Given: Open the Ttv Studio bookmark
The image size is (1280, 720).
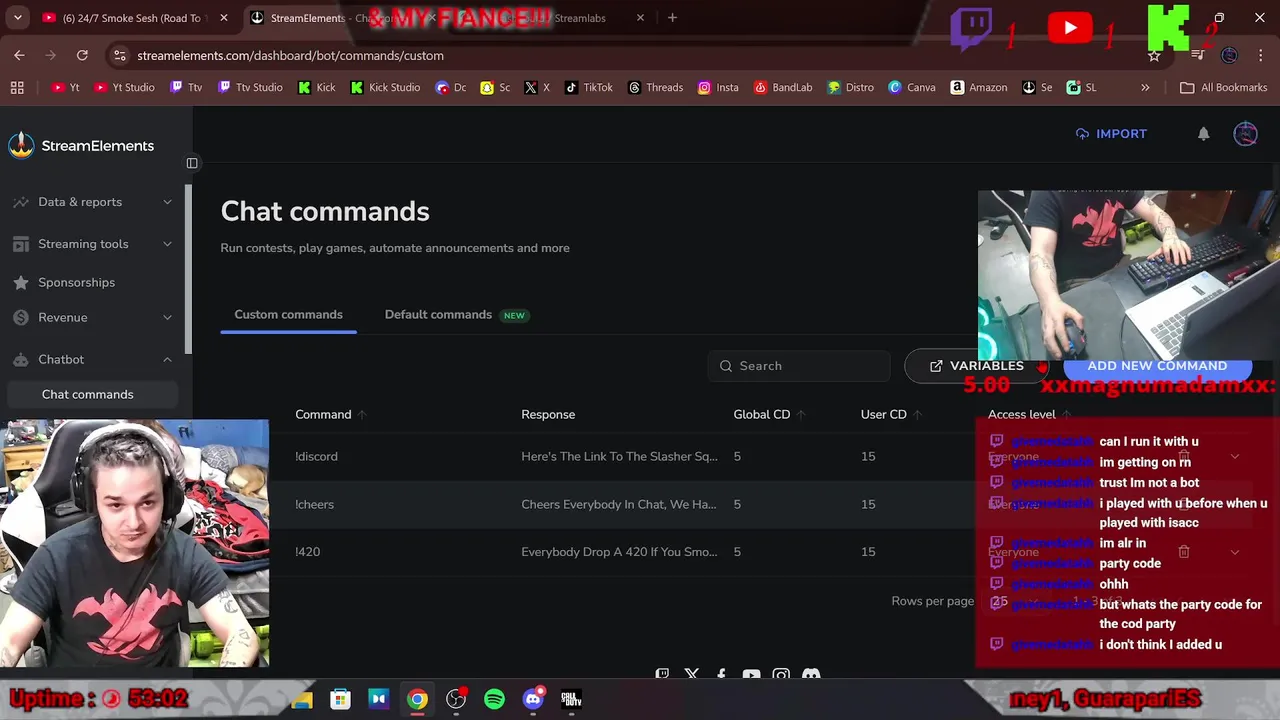Looking at the screenshot, I should tap(250, 87).
